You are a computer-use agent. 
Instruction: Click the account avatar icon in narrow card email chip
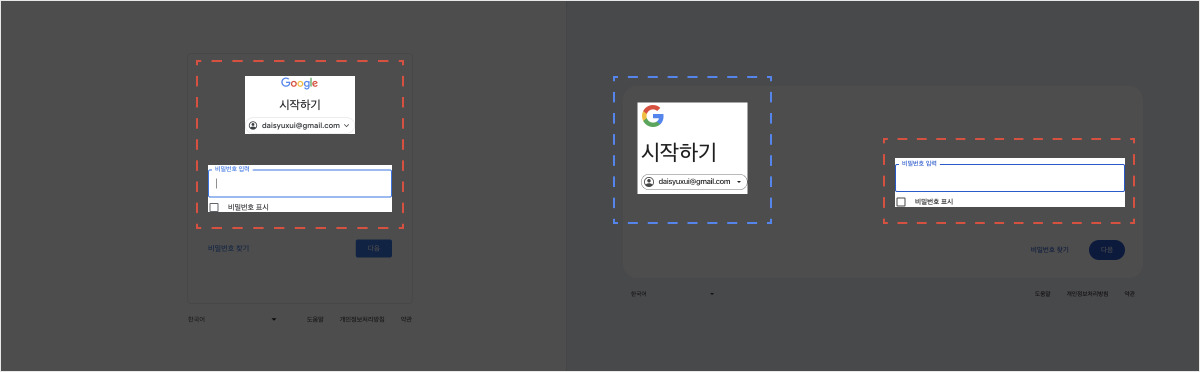(x=253, y=126)
